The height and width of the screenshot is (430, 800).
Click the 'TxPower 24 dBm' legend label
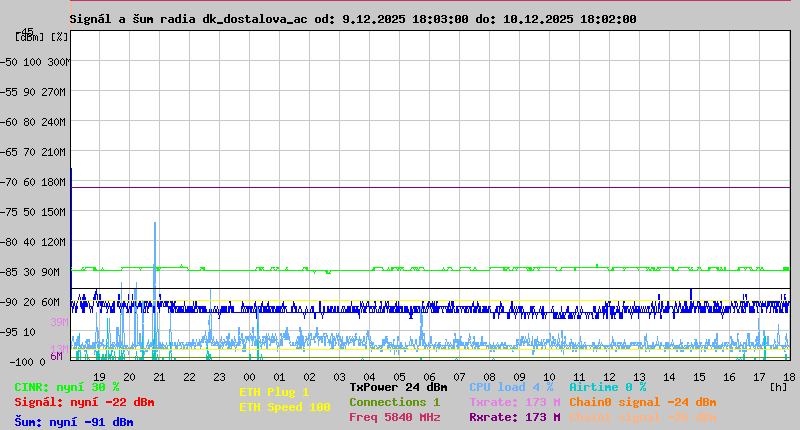(398, 387)
